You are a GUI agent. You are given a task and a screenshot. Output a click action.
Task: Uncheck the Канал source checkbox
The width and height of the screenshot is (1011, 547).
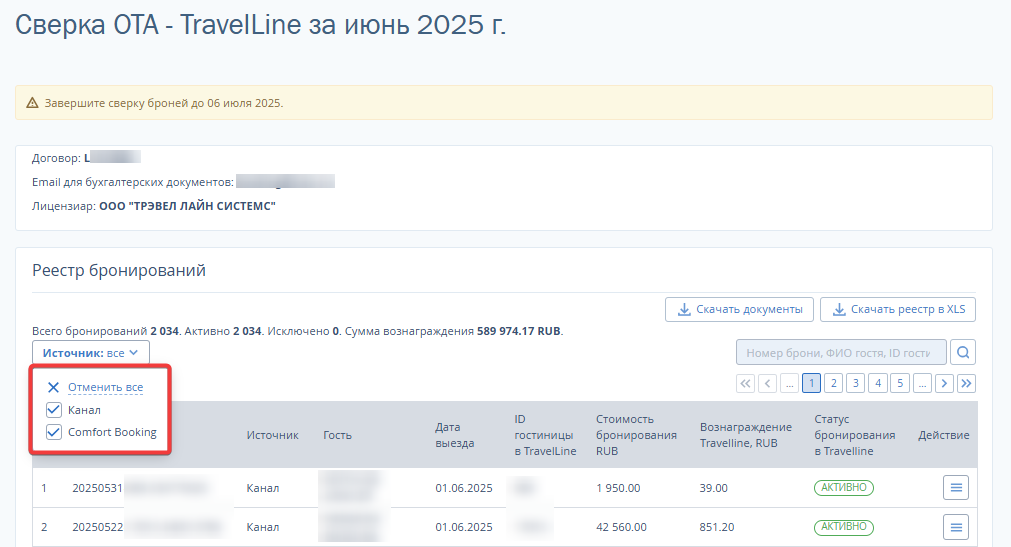click(x=54, y=410)
